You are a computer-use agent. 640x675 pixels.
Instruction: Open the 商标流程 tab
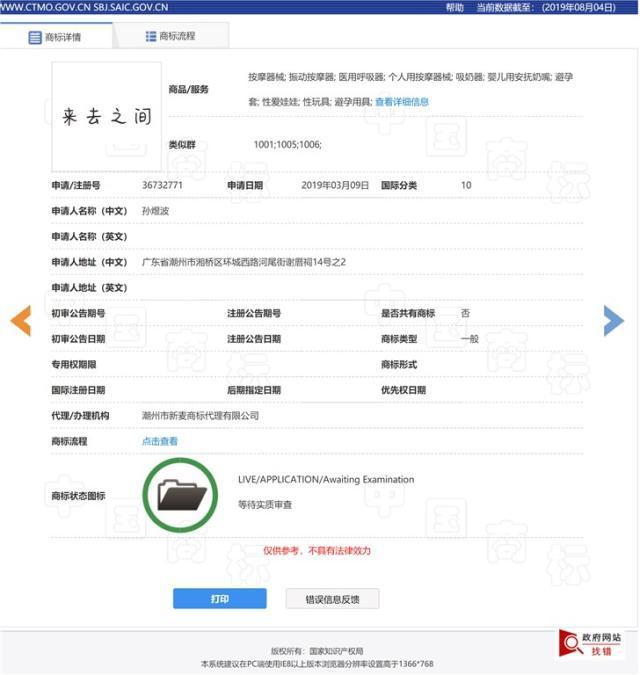coord(171,36)
